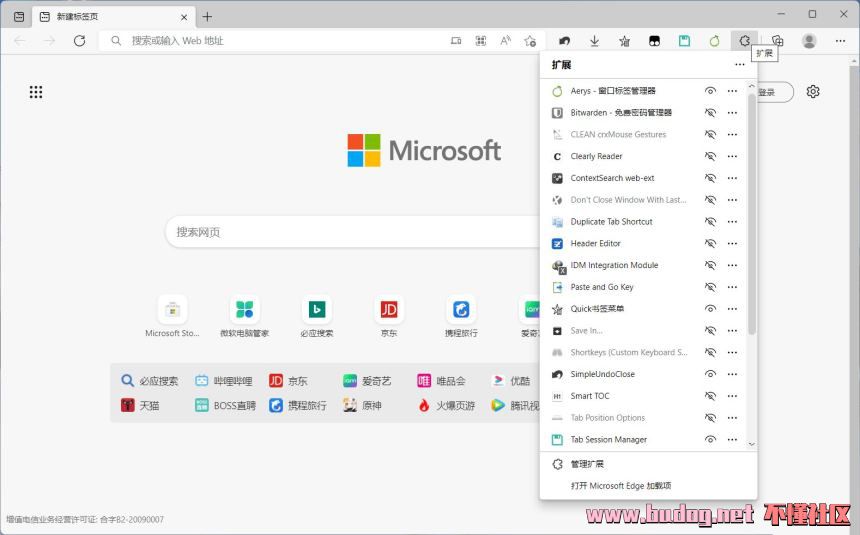
Task: Open the Downloads toolbar icon
Action: 594,41
